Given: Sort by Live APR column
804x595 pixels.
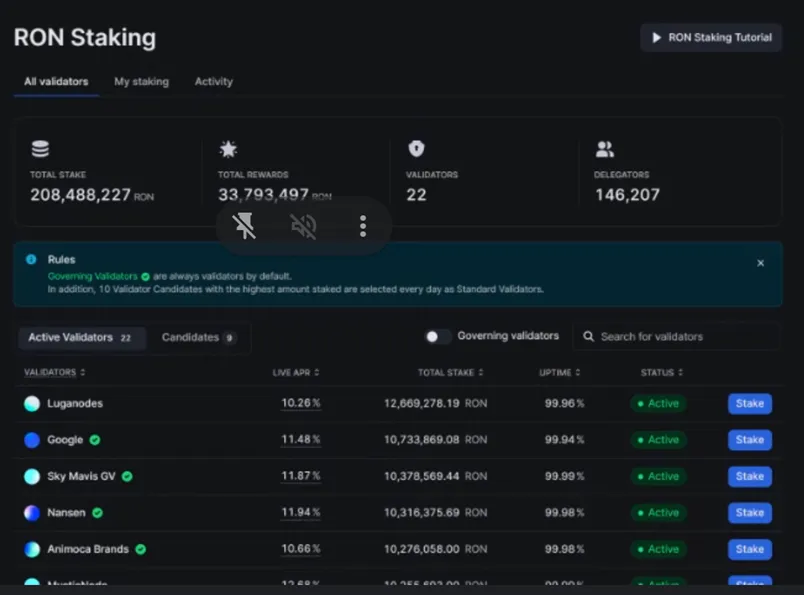Looking at the screenshot, I should point(296,372).
